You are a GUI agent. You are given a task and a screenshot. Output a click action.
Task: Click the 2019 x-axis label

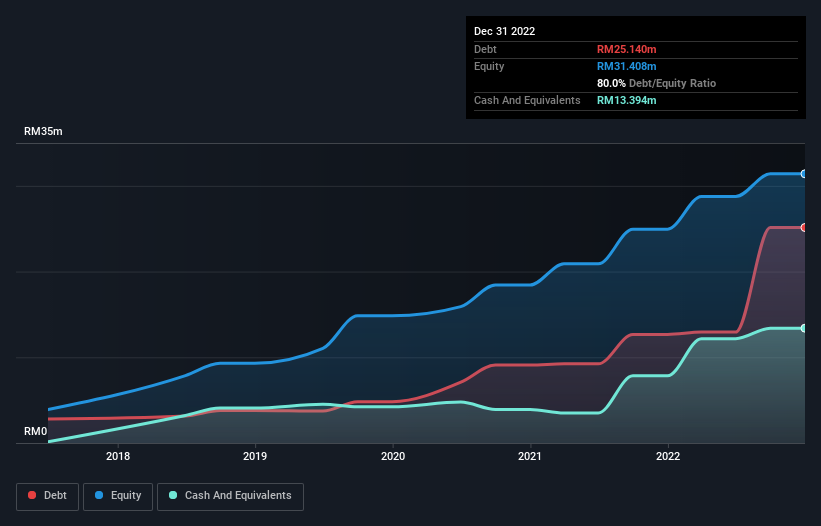pos(255,456)
